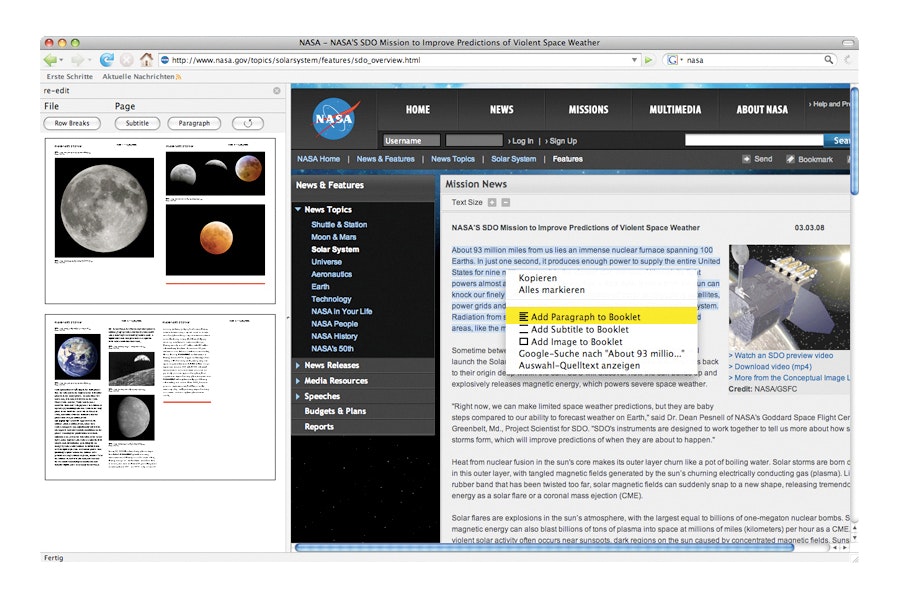Screen dimensions: 900x600
Task: Click the Reload page icon
Action: coord(107,60)
